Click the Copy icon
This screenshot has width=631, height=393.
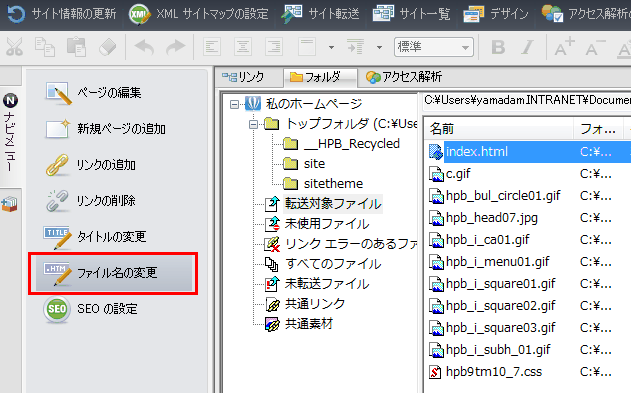coord(45,47)
